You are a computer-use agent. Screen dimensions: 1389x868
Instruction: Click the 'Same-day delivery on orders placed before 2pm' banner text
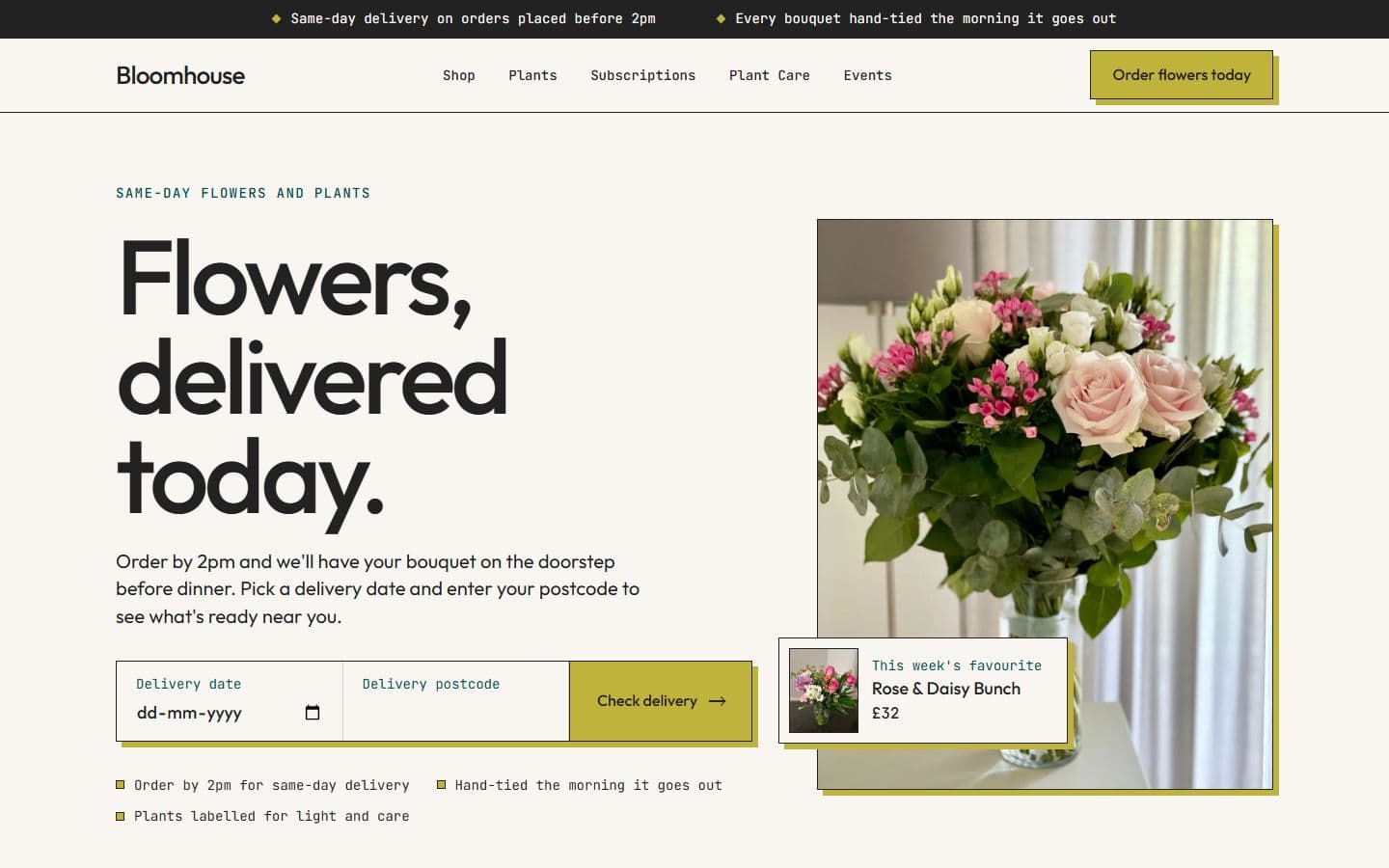point(474,18)
